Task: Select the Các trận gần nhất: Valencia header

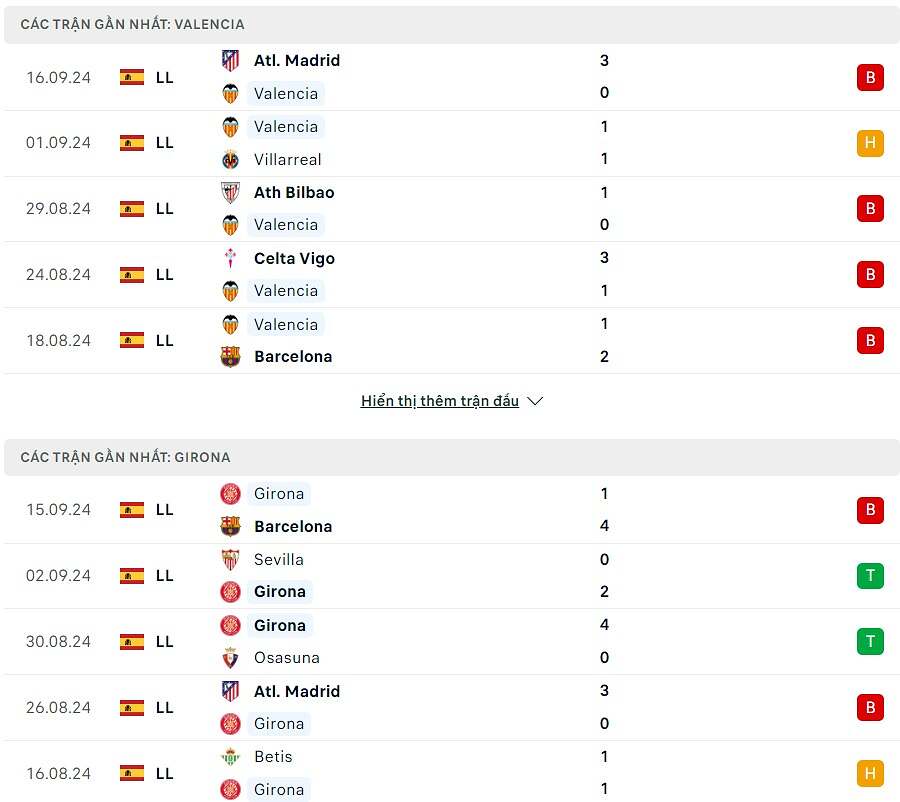Action: 133,24
